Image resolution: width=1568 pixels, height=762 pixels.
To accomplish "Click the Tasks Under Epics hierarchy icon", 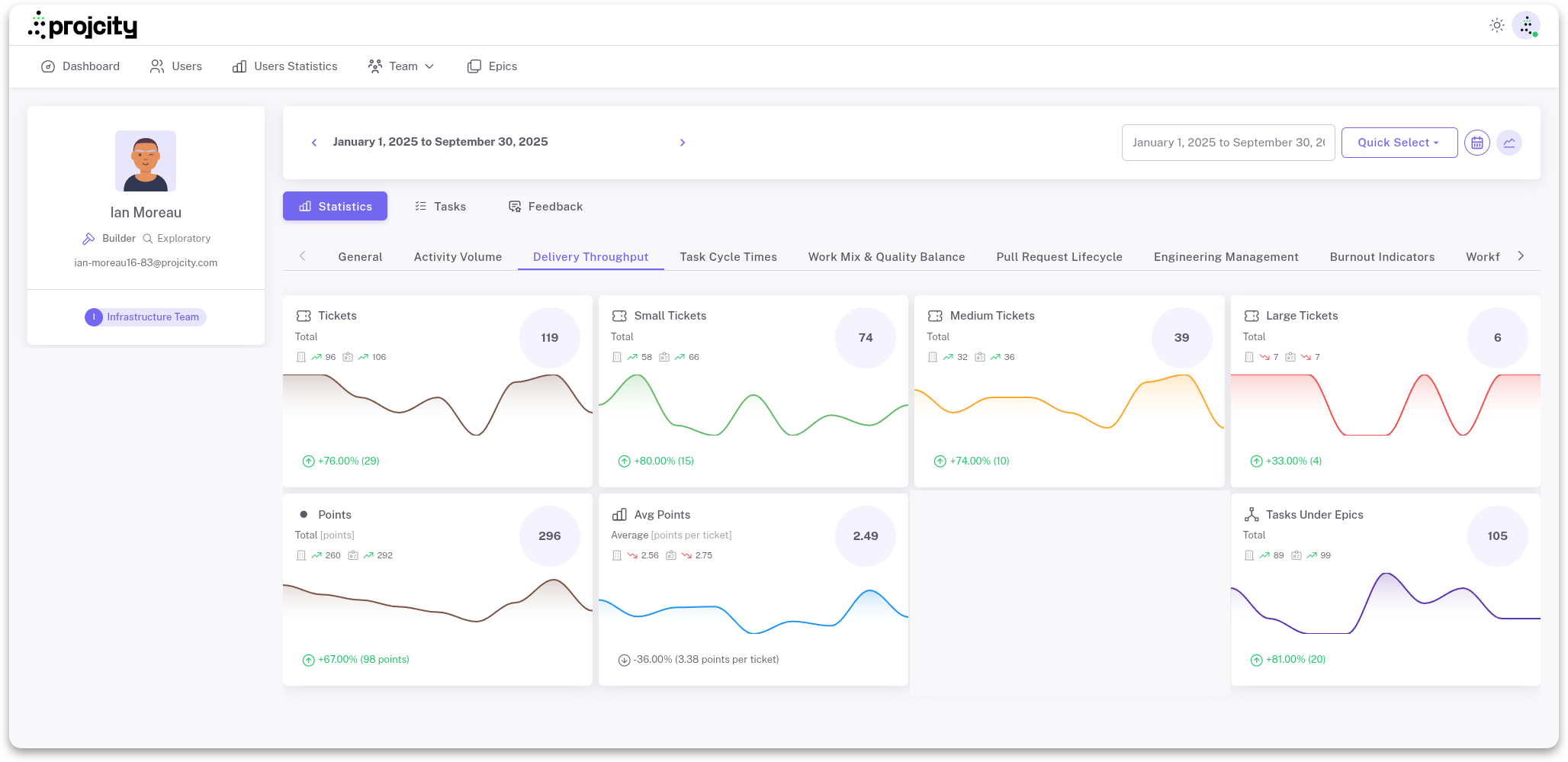I will pyautogui.click(x=1252, y=514).
